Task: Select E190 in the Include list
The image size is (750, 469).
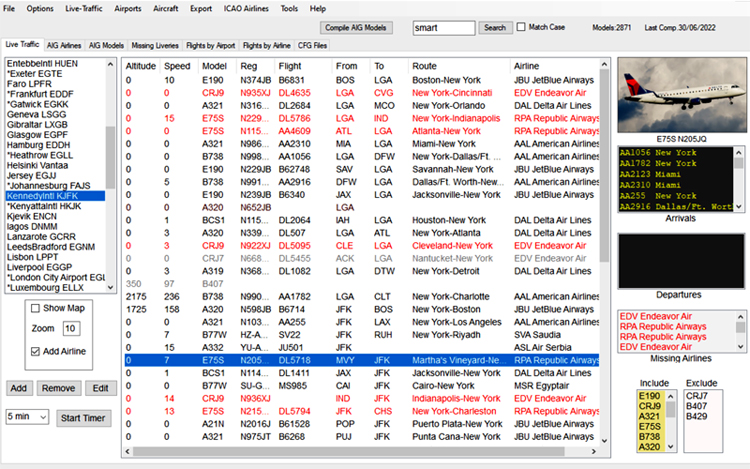Action: tap(650, 396)
